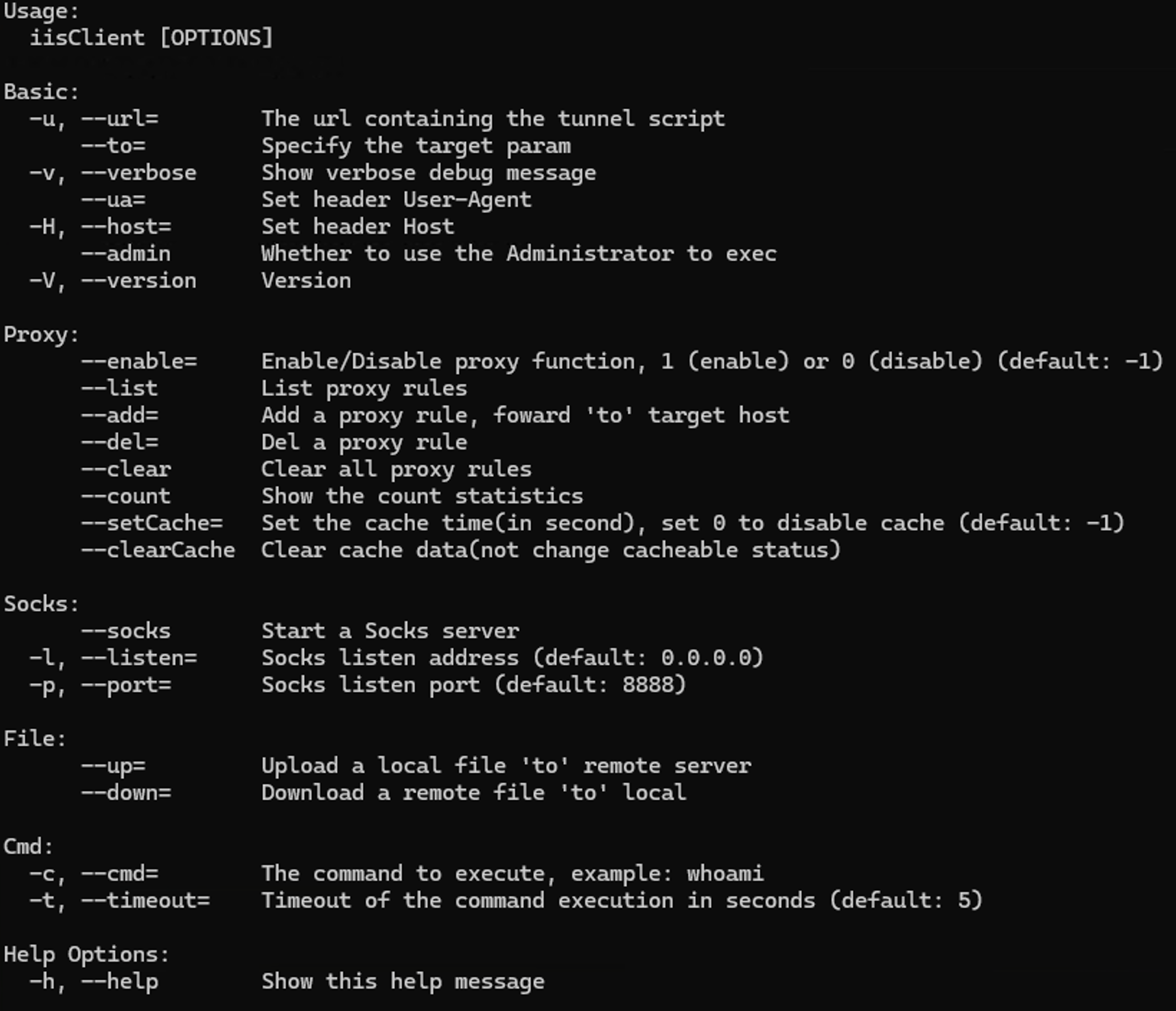Click the 'Help Options:' heading
Image resolution: width=1176 pixels, height=1011 pixels.
coord(87,955)
